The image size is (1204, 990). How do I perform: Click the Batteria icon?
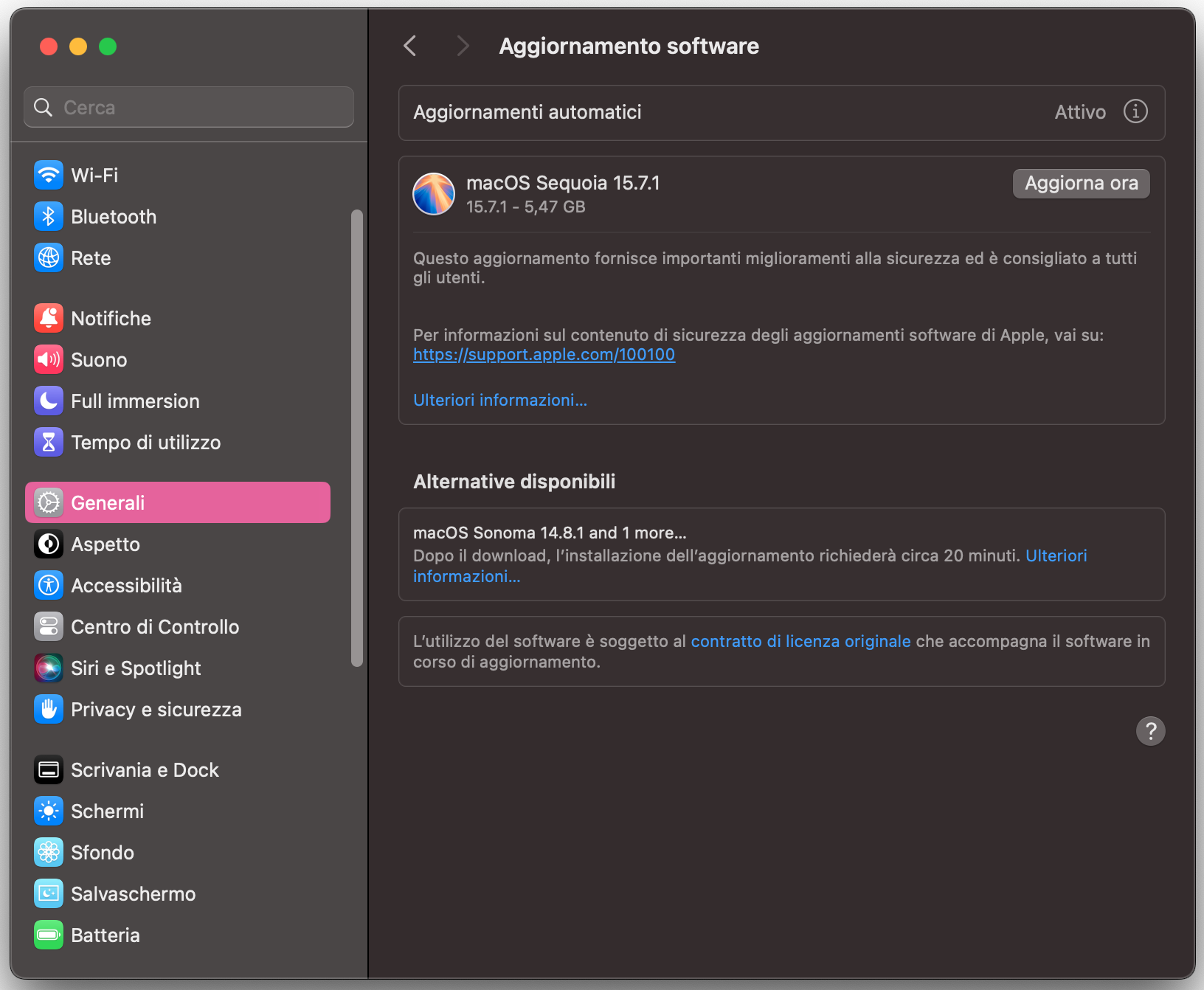(x=49, y=935)
